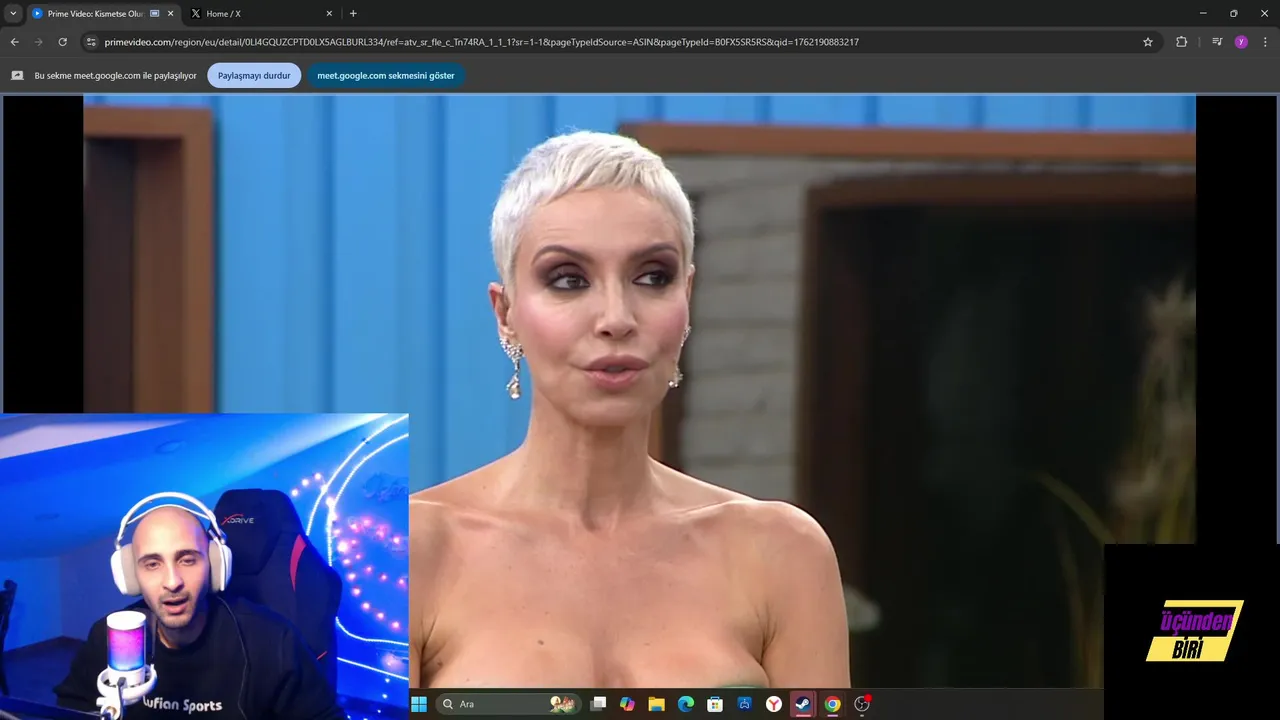
Task: Open Microsoft Store from the taskbar
Action: (x=715, y=704)
